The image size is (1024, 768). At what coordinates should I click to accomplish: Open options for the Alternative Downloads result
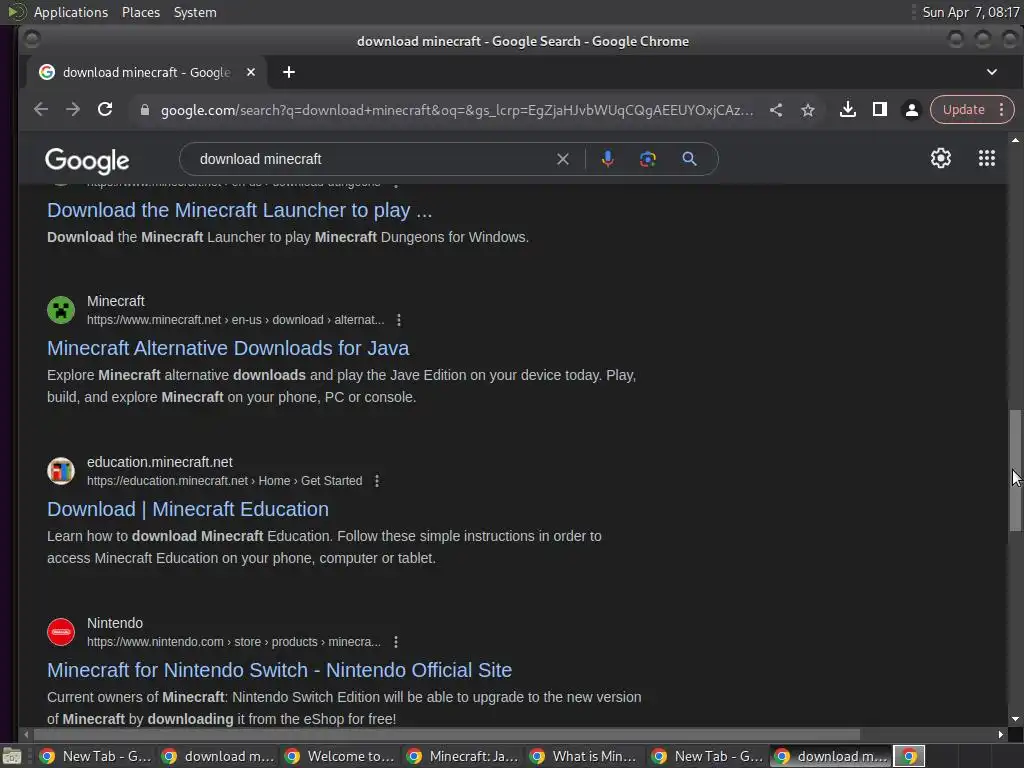[398, 320]
